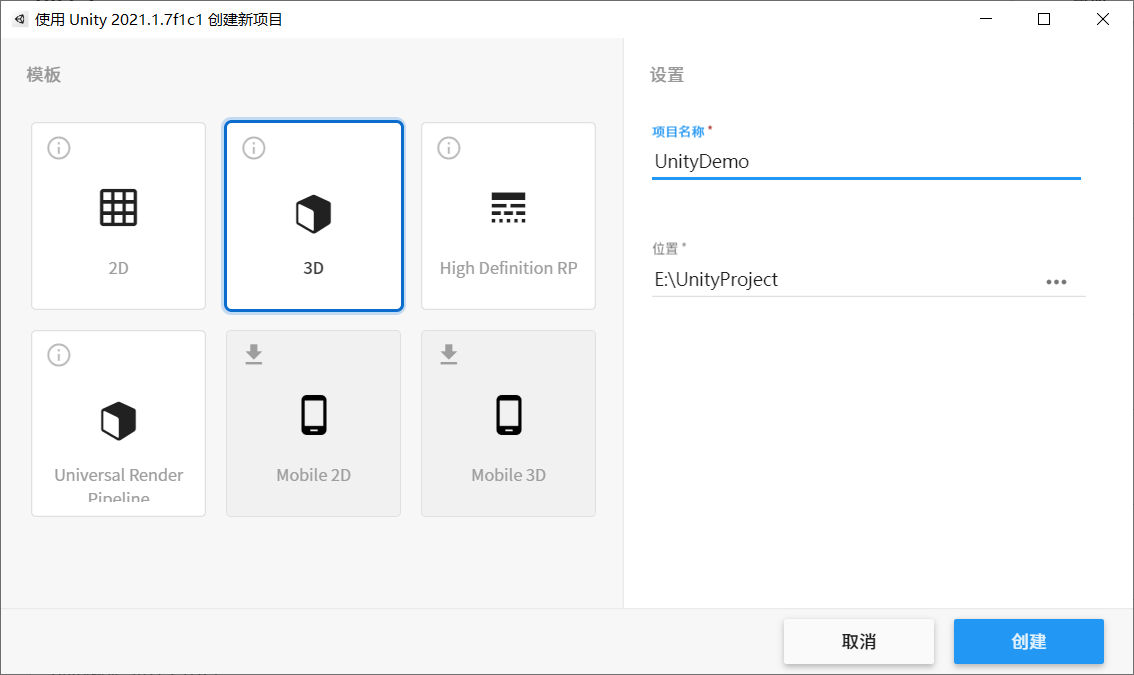
Task: Click the 模板 heading
Action: coord(43,75)
